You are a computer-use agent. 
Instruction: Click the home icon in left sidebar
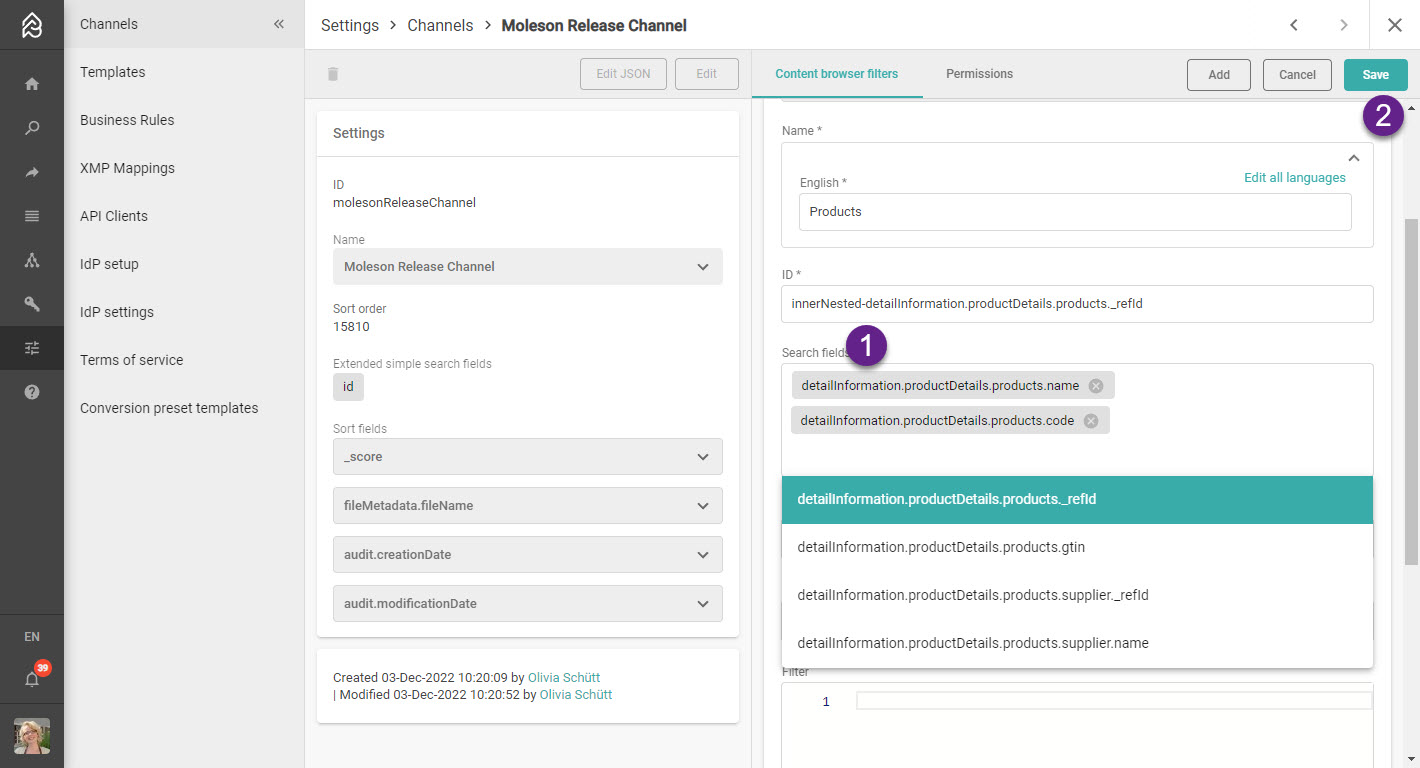[x=32, y=84]
